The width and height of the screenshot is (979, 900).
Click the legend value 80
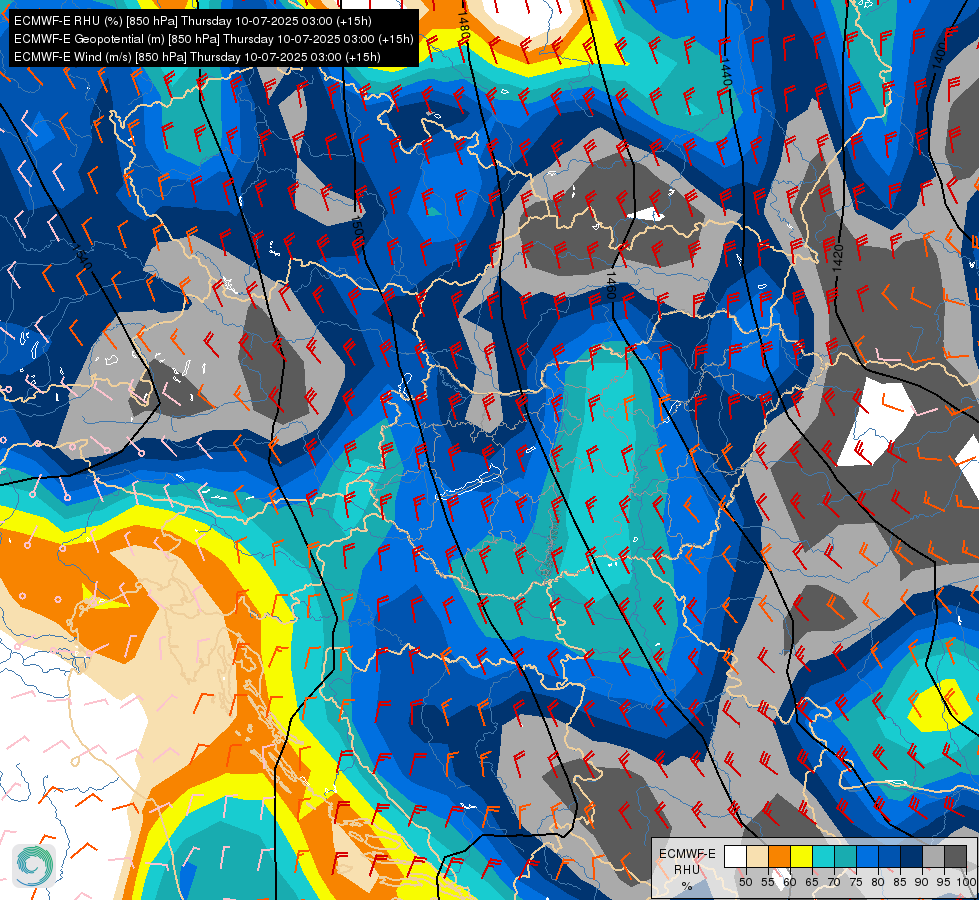[x=878, y=882]
